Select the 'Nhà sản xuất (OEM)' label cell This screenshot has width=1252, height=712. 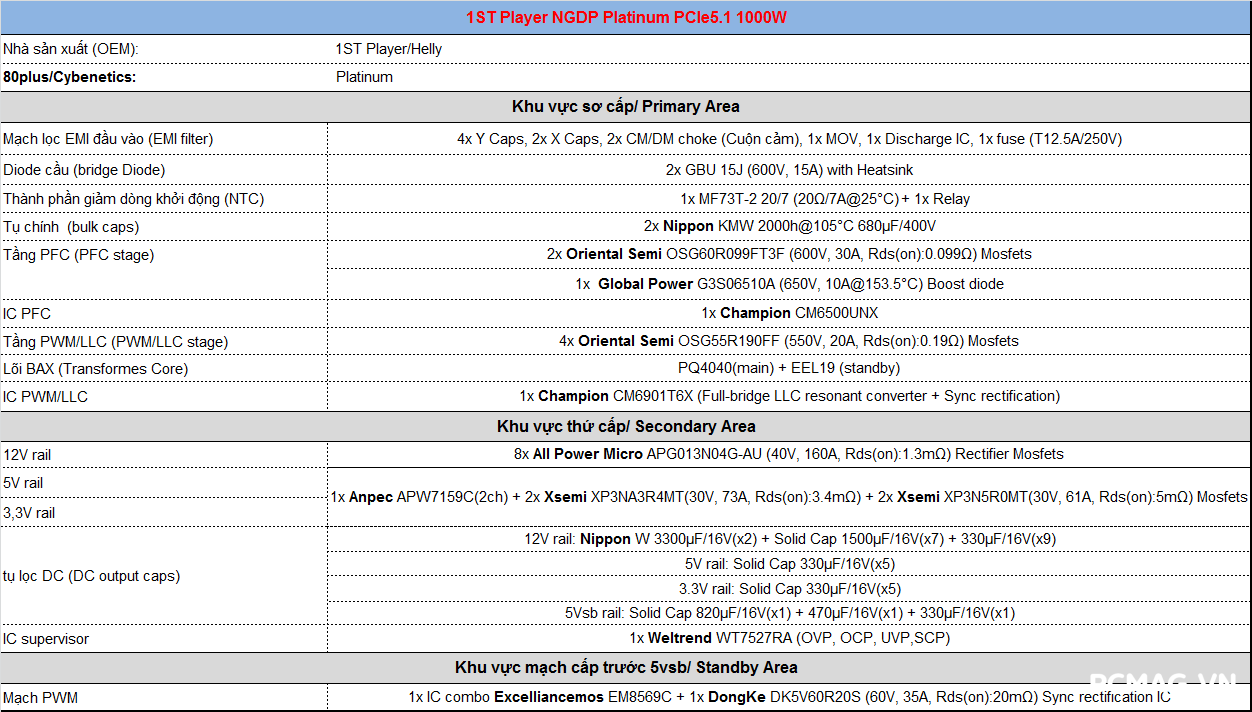[70, 49]
